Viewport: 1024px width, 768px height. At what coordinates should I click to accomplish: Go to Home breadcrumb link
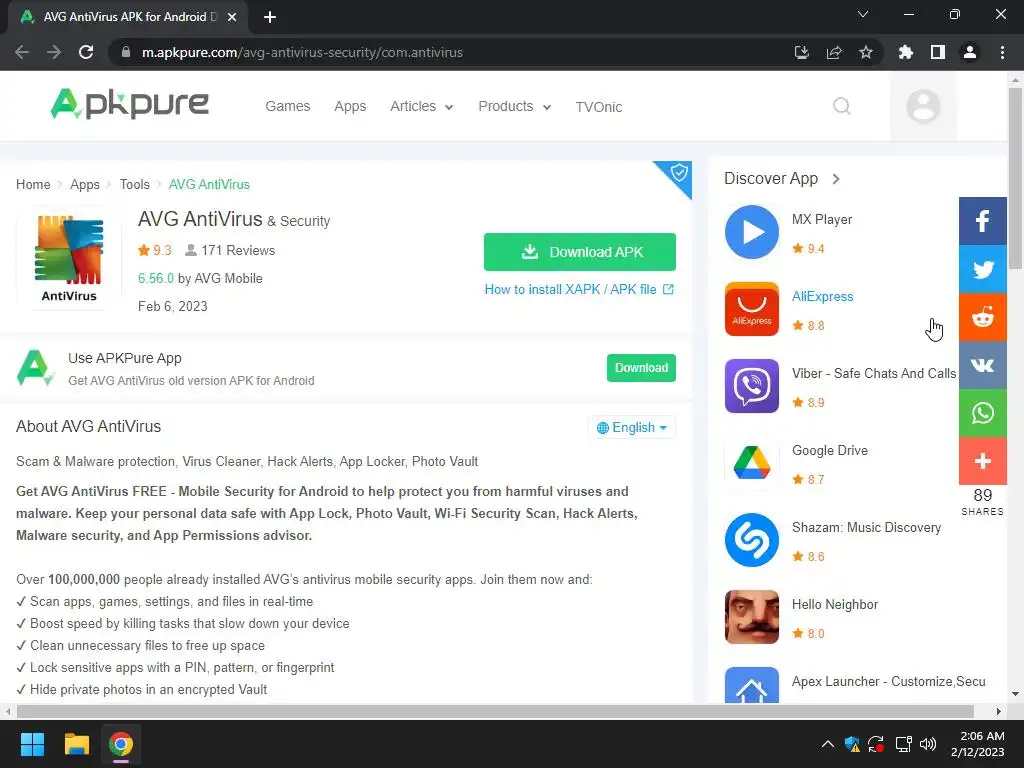click(x=33, y=184)
